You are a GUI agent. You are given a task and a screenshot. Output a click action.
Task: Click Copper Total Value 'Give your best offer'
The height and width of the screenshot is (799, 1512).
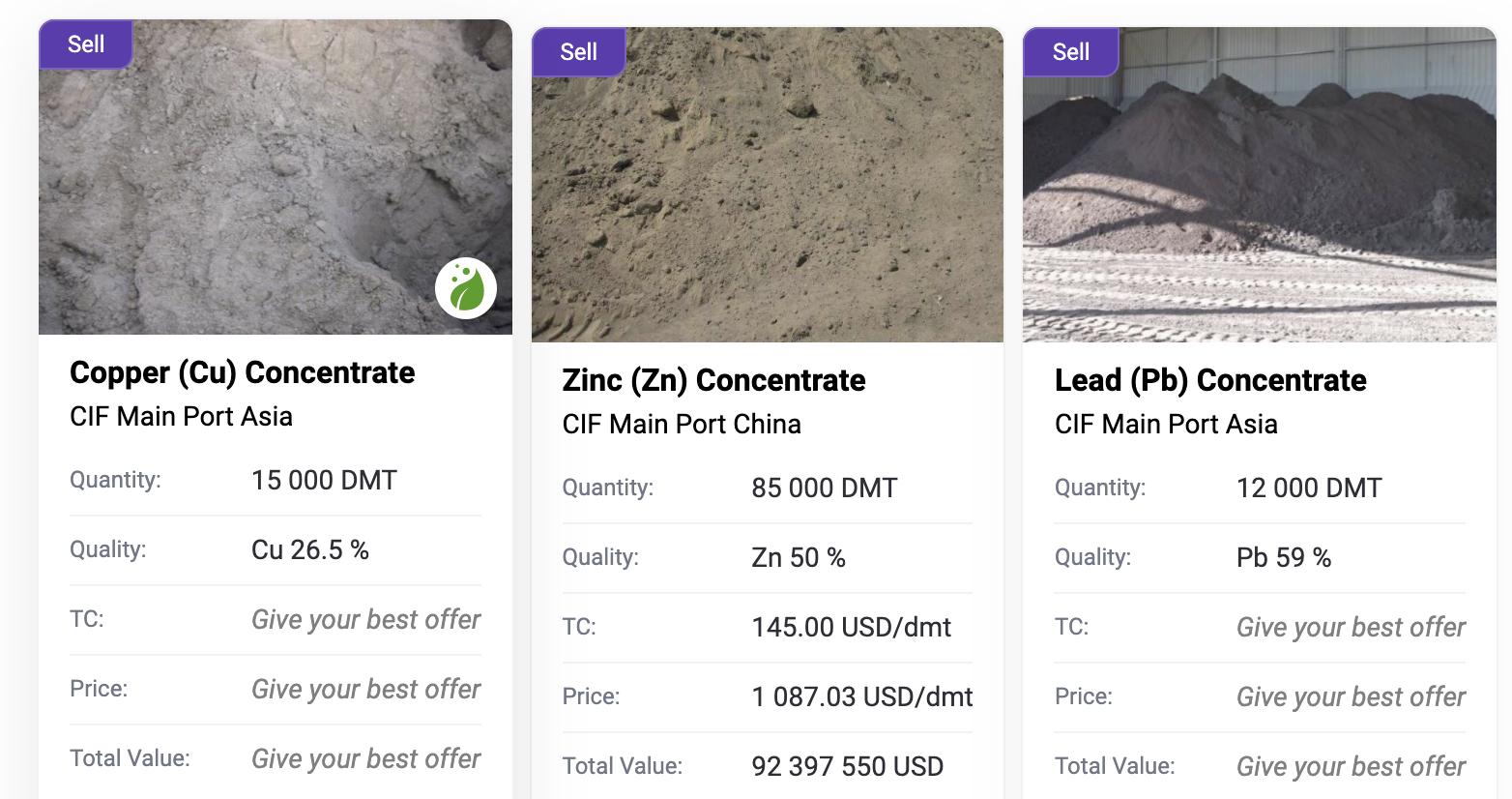coord(365,758)
